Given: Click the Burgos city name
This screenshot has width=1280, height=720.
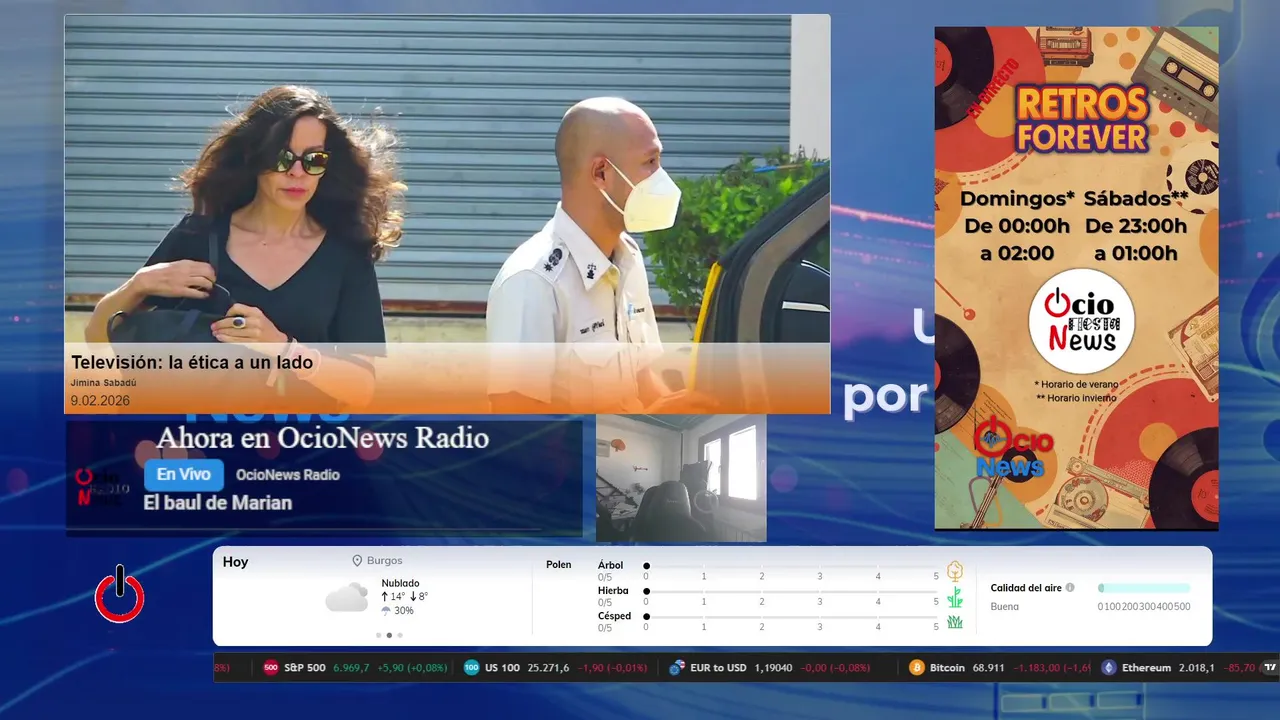Looking at the screenshot, I should pyautogui.click(x=385, y=561).
